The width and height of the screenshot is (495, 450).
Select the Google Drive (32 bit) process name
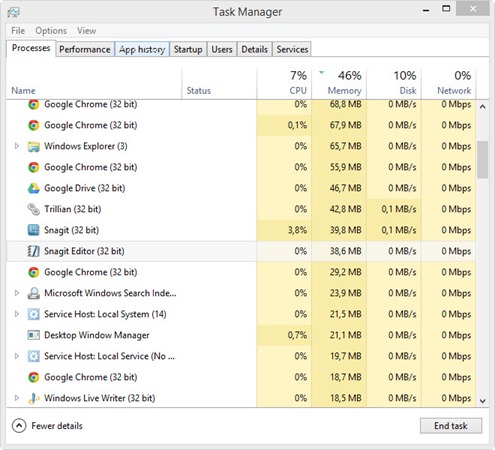tap(85, 188)
